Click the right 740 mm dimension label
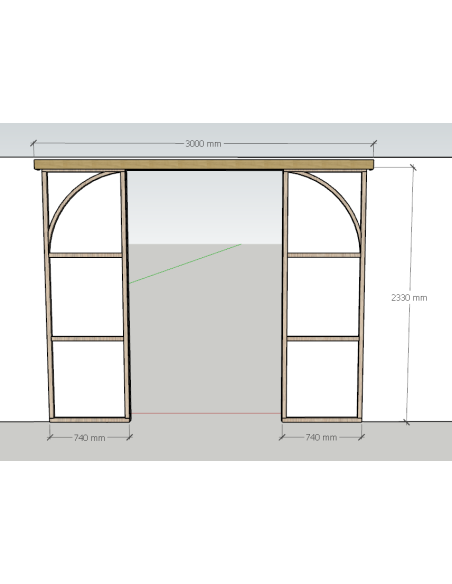This screenshot has height=584, width=452. pos(321,437)
